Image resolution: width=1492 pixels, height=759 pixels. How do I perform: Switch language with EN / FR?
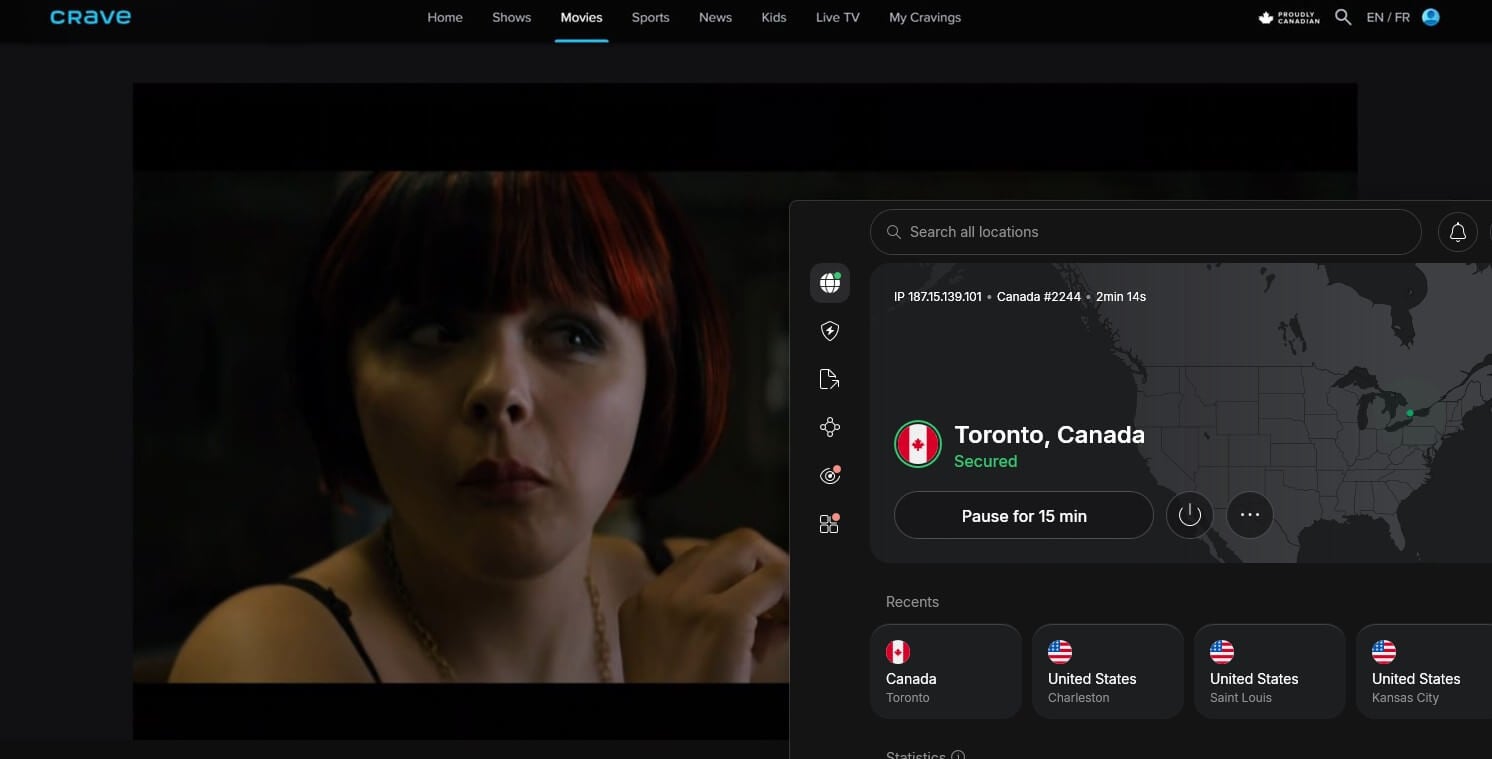[x=1388, y=18]
